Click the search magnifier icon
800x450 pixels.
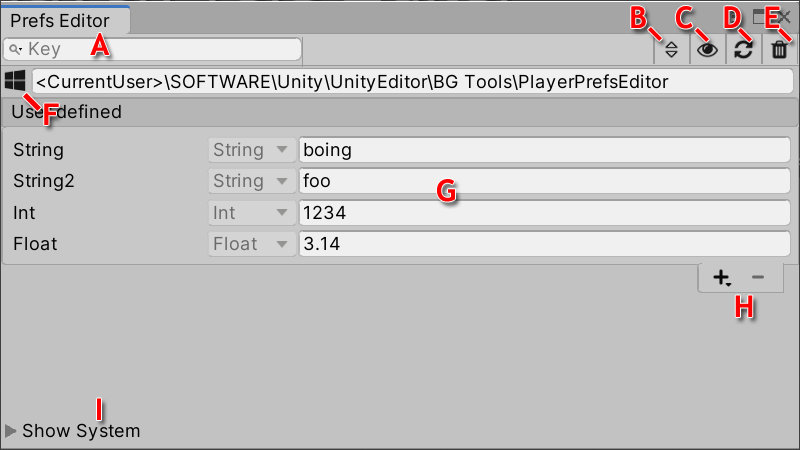15,49
